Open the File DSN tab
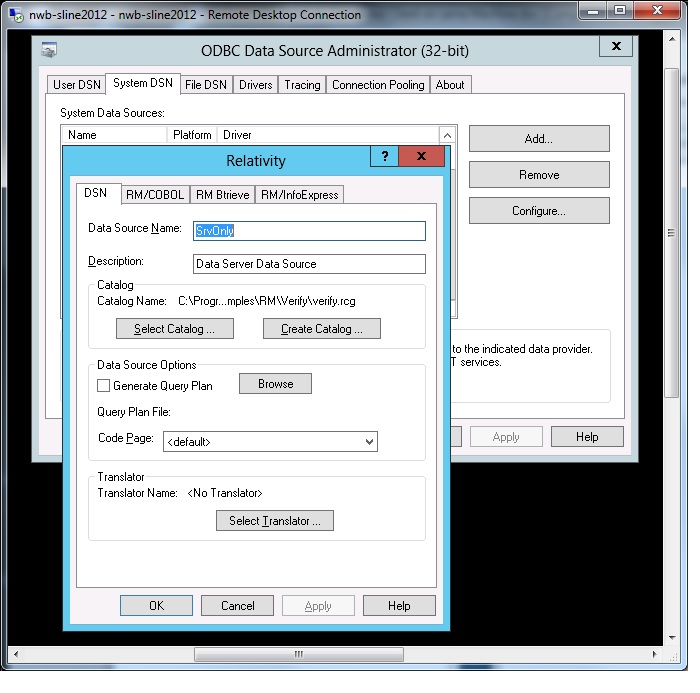 pos(206,84)
